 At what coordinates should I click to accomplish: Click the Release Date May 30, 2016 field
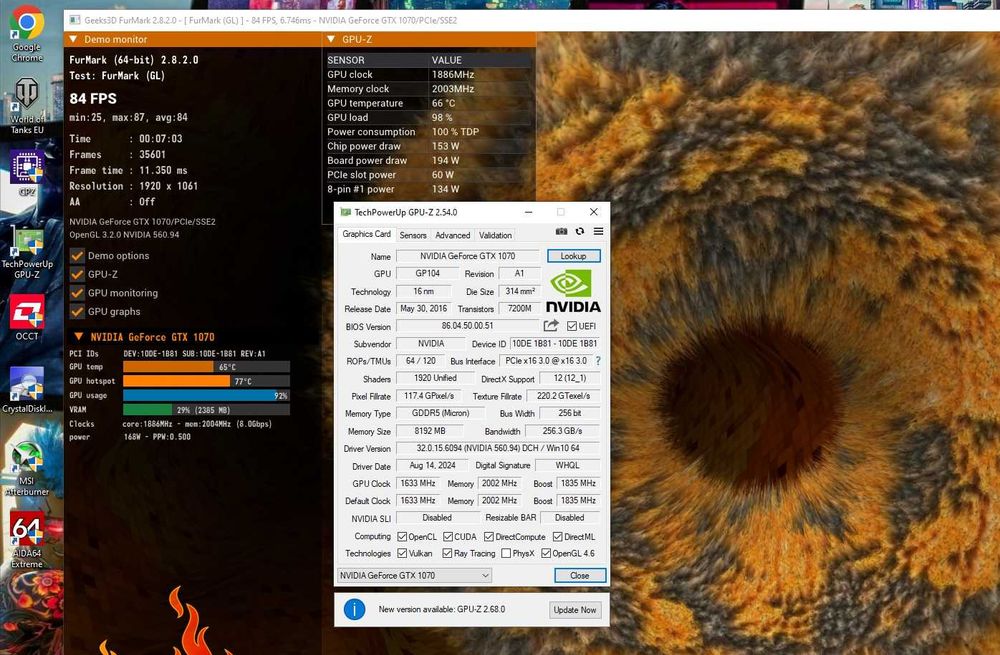click(x=423, y=309)
